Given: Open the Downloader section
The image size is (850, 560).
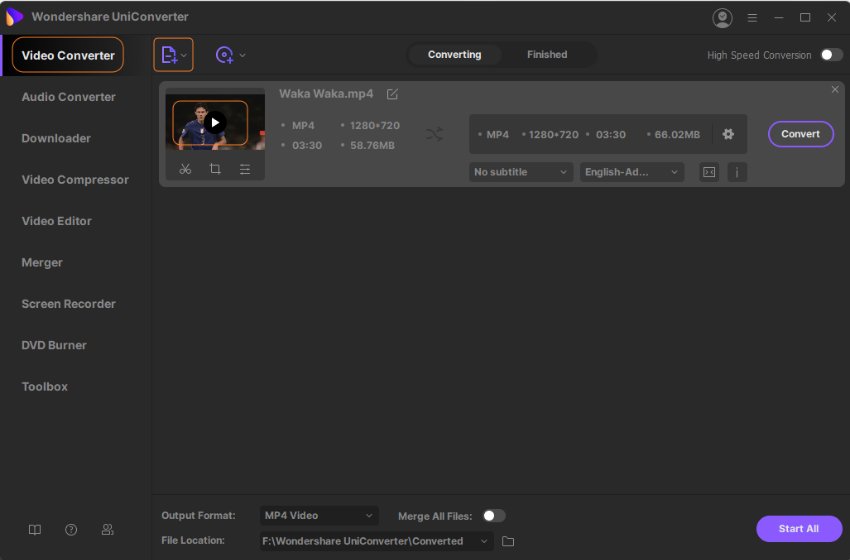Looking at the screenshot, I should pyautogui.click(x=56, y=138).
